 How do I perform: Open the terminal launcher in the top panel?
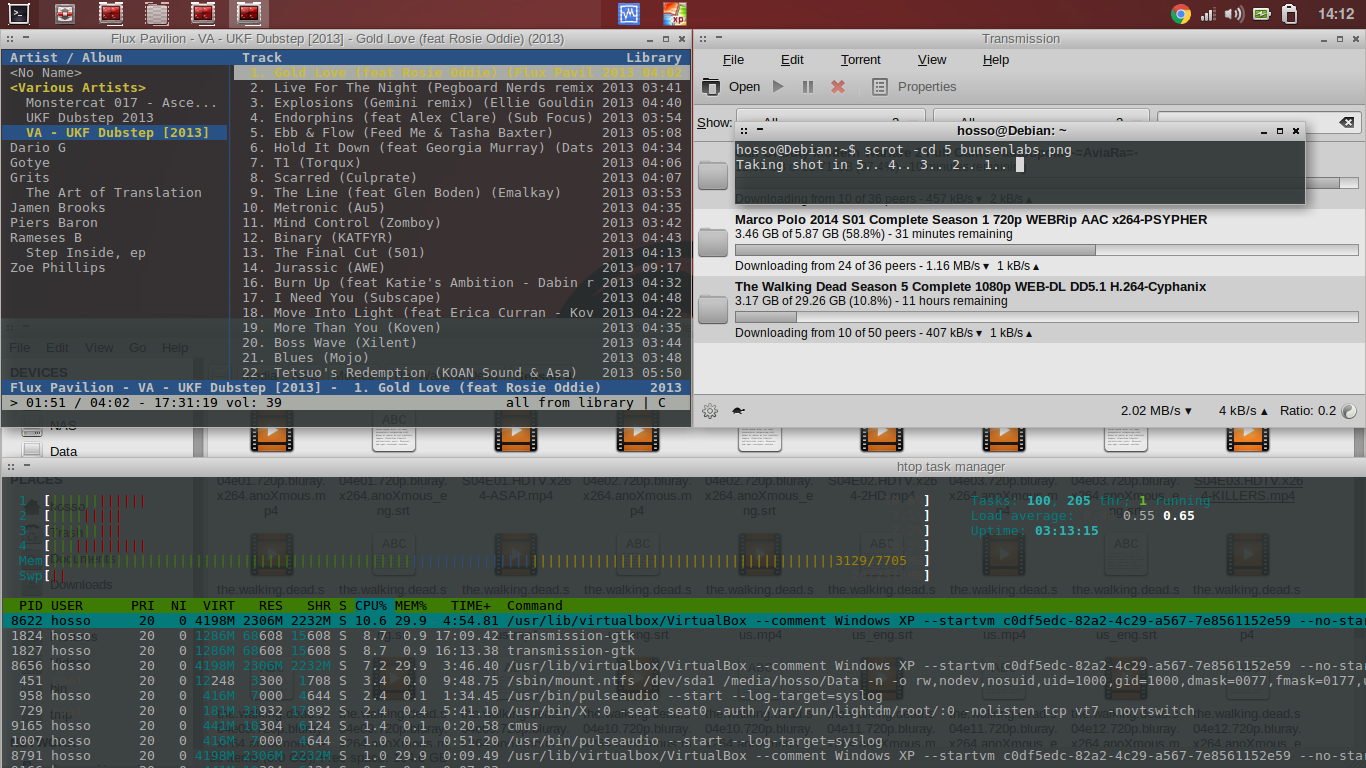(x=18, y=14)
